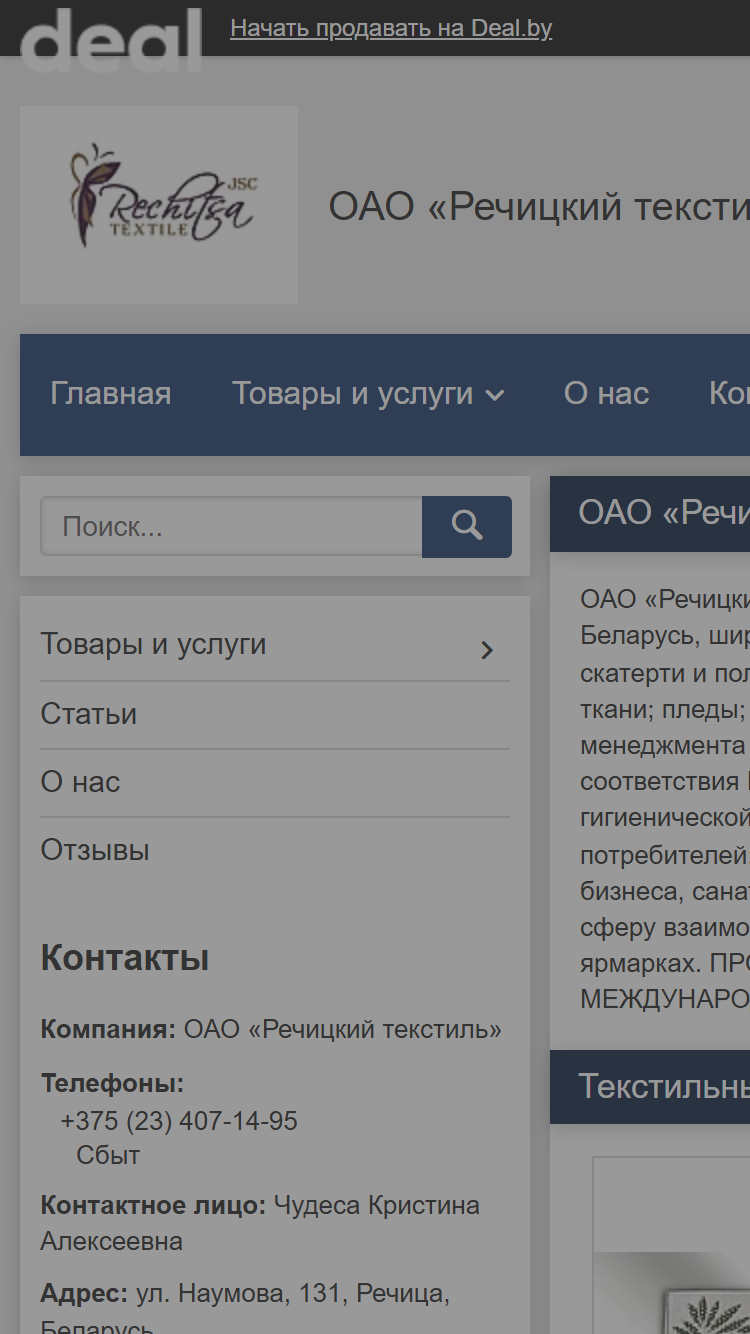Click the magnifier search button
The height and width of the screenshot is (1334, 750).
coord(467,526)
